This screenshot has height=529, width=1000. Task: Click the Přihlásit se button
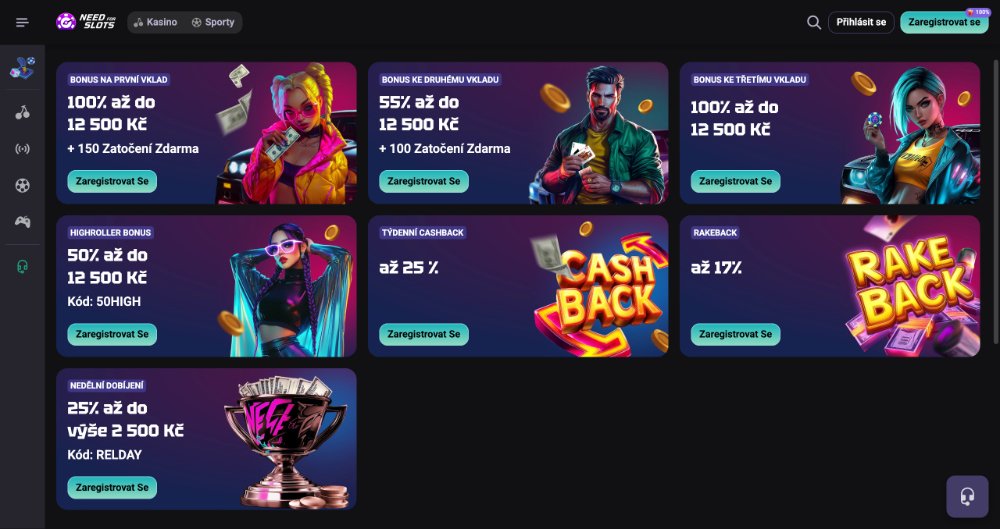(861, 22)
